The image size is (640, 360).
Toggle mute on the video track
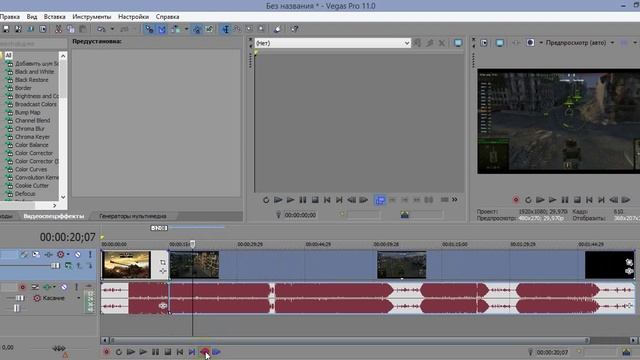tap(77, 254)
